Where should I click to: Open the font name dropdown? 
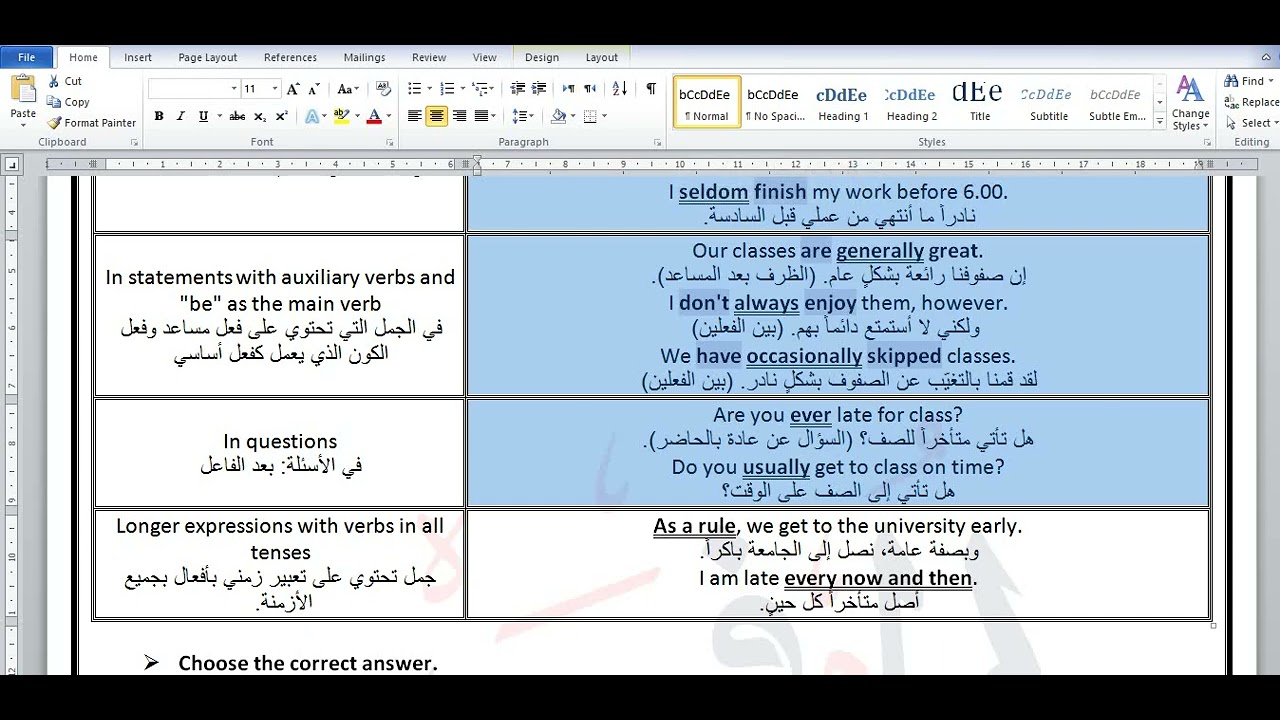click(x=234, y=89)
